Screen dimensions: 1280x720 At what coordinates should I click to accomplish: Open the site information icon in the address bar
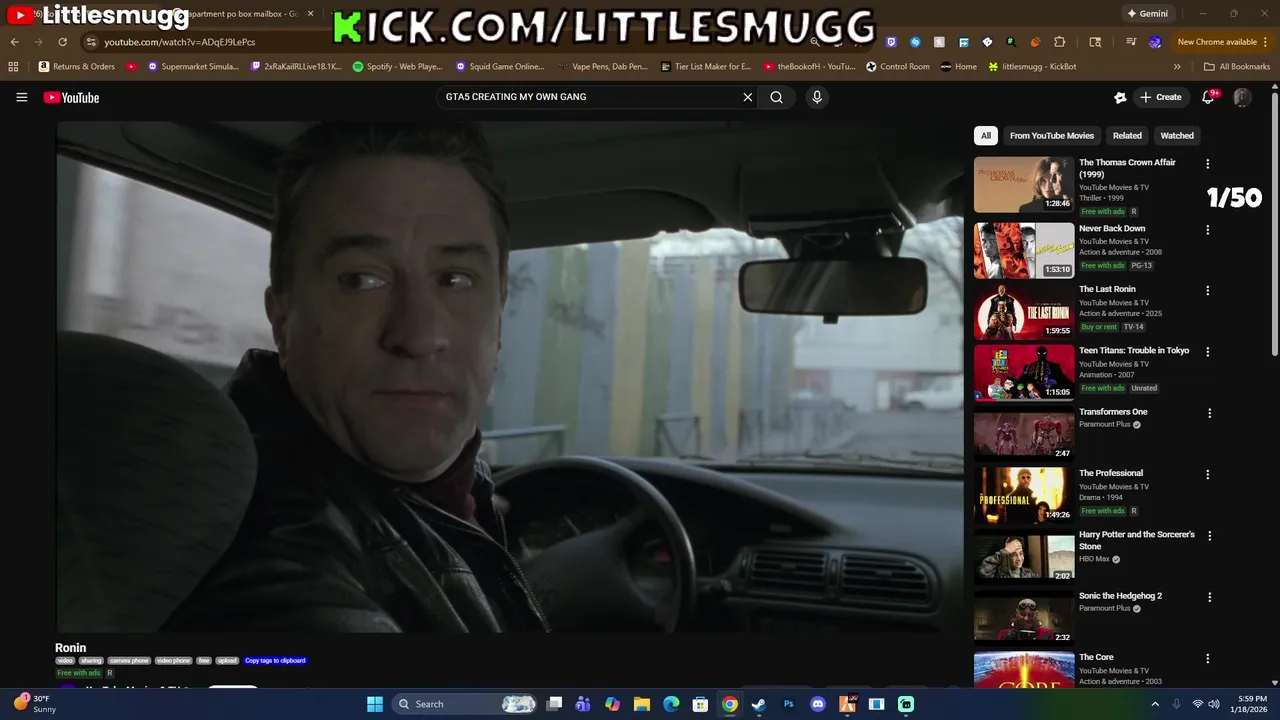pyautogui.click(x=91, y=42)
